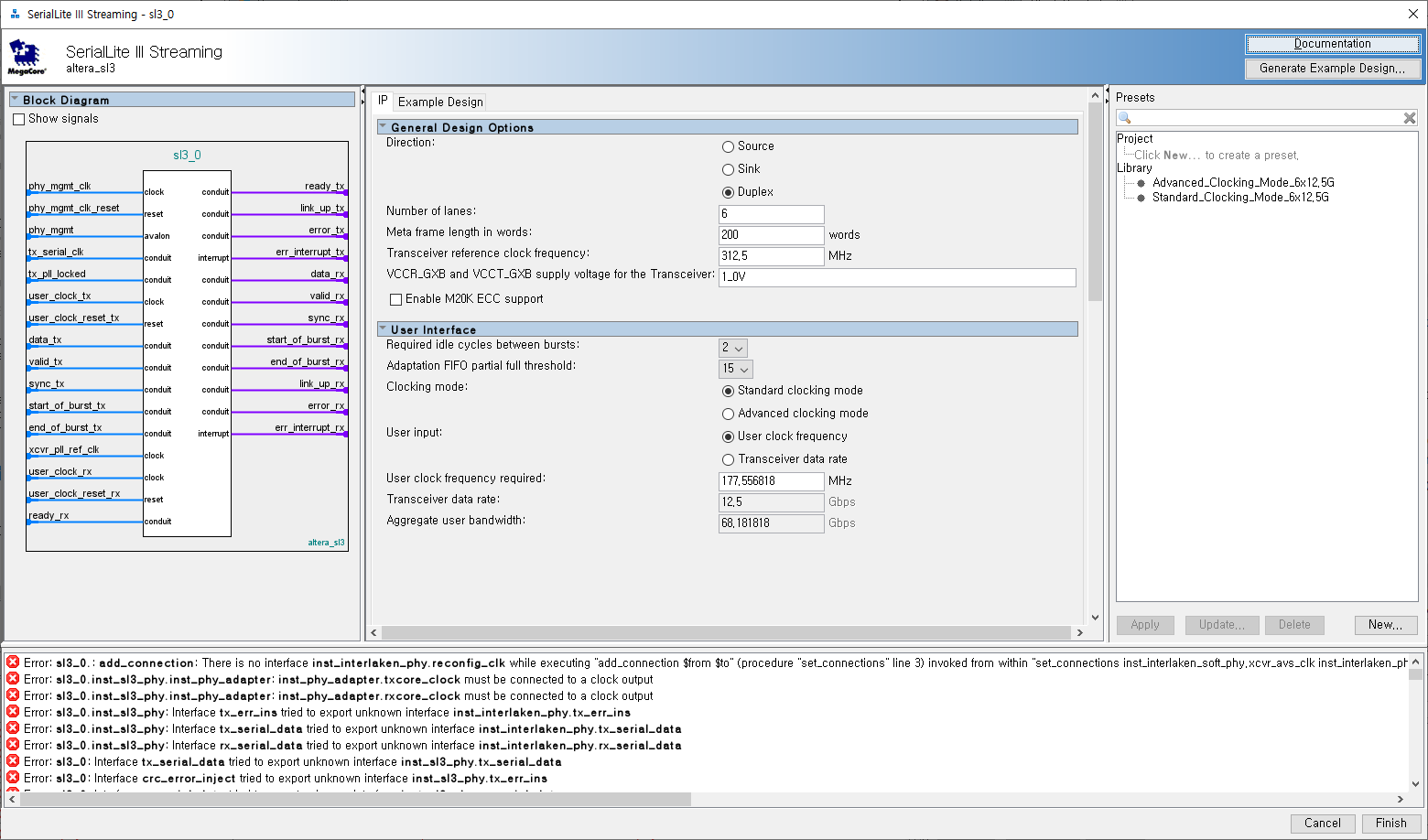Click error icon for txcore_clock message
Viewport: 1428px width, 840px height.
coord(13,679)
